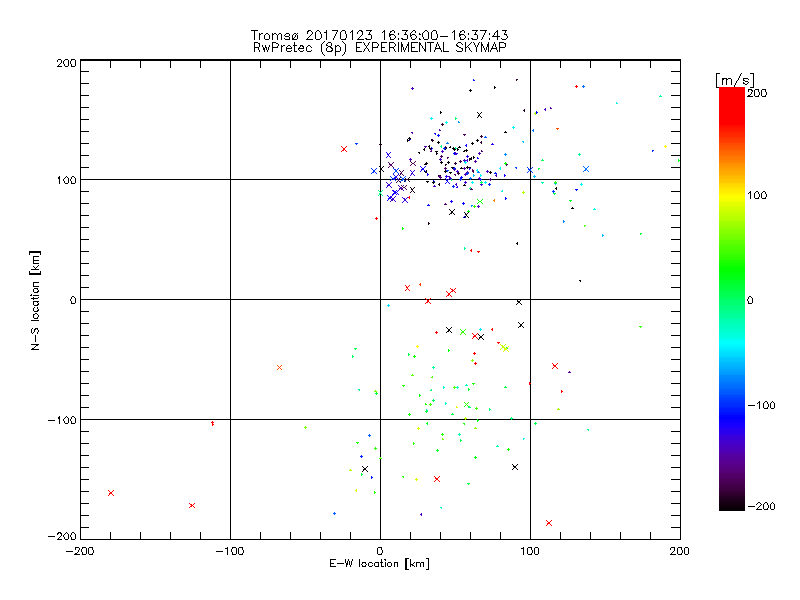The image size is (800, 600).
Task: Click the title line 'Tromsø 20170123 16:36:00-16:37:43'
Action: coord(379,35)
